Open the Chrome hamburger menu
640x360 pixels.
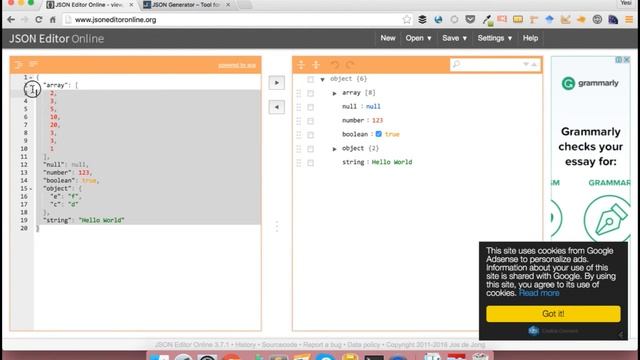(x=629, y=20)
